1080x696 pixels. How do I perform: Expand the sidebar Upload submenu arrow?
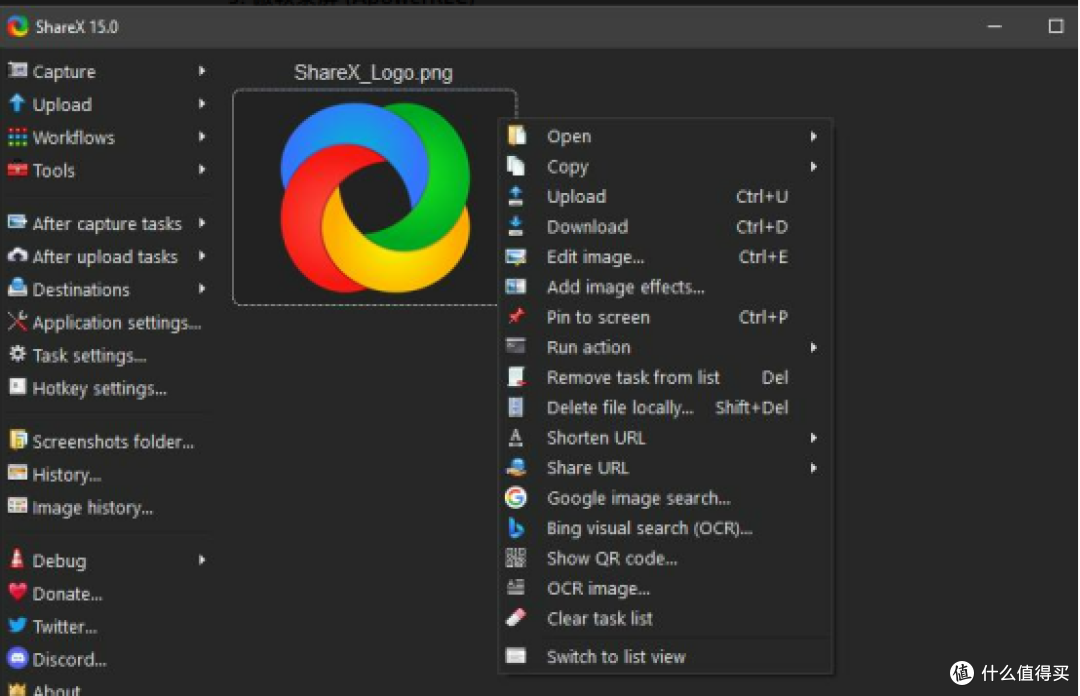(202, 103)
